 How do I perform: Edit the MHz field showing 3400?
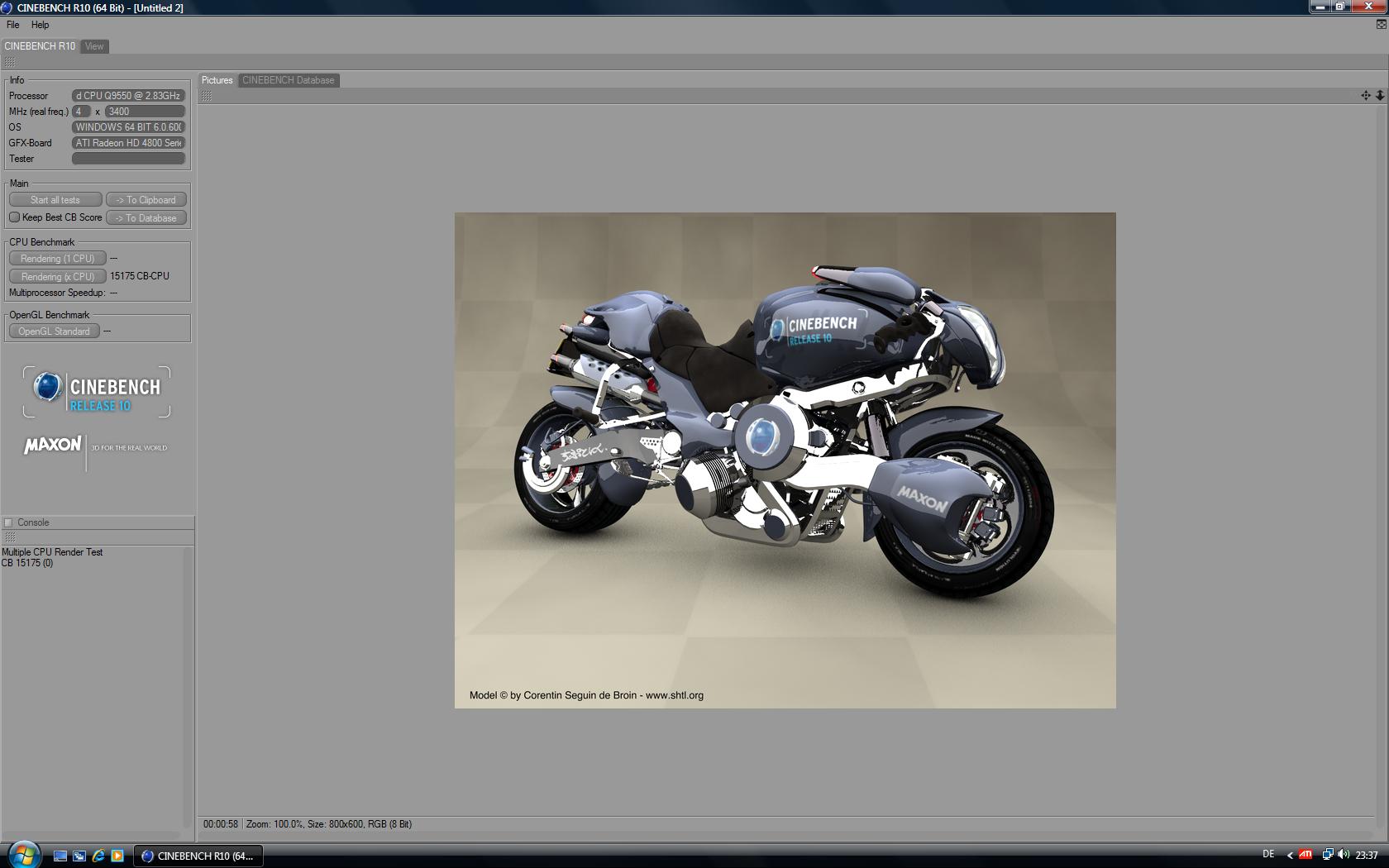click(145, 112)
